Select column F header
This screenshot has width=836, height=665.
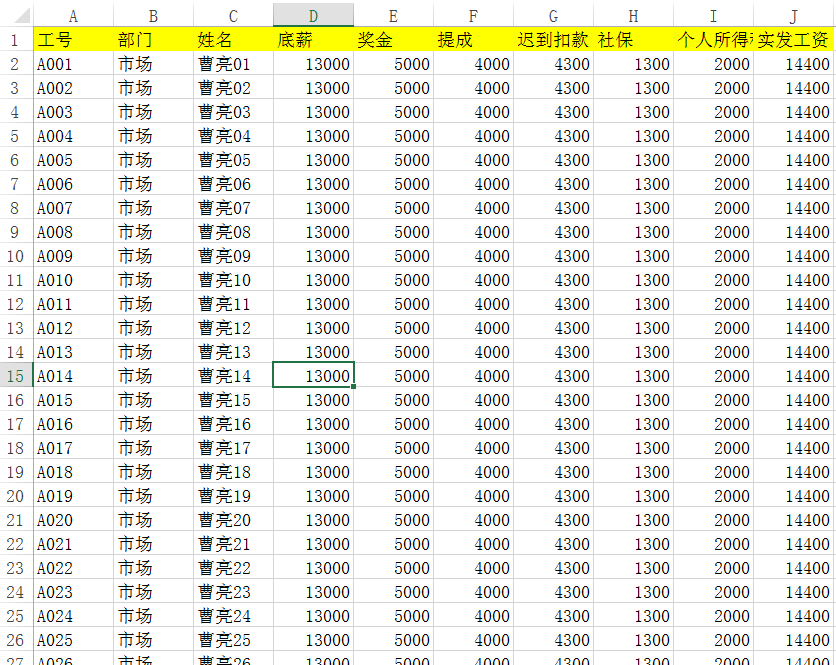[x=473, y=16]
